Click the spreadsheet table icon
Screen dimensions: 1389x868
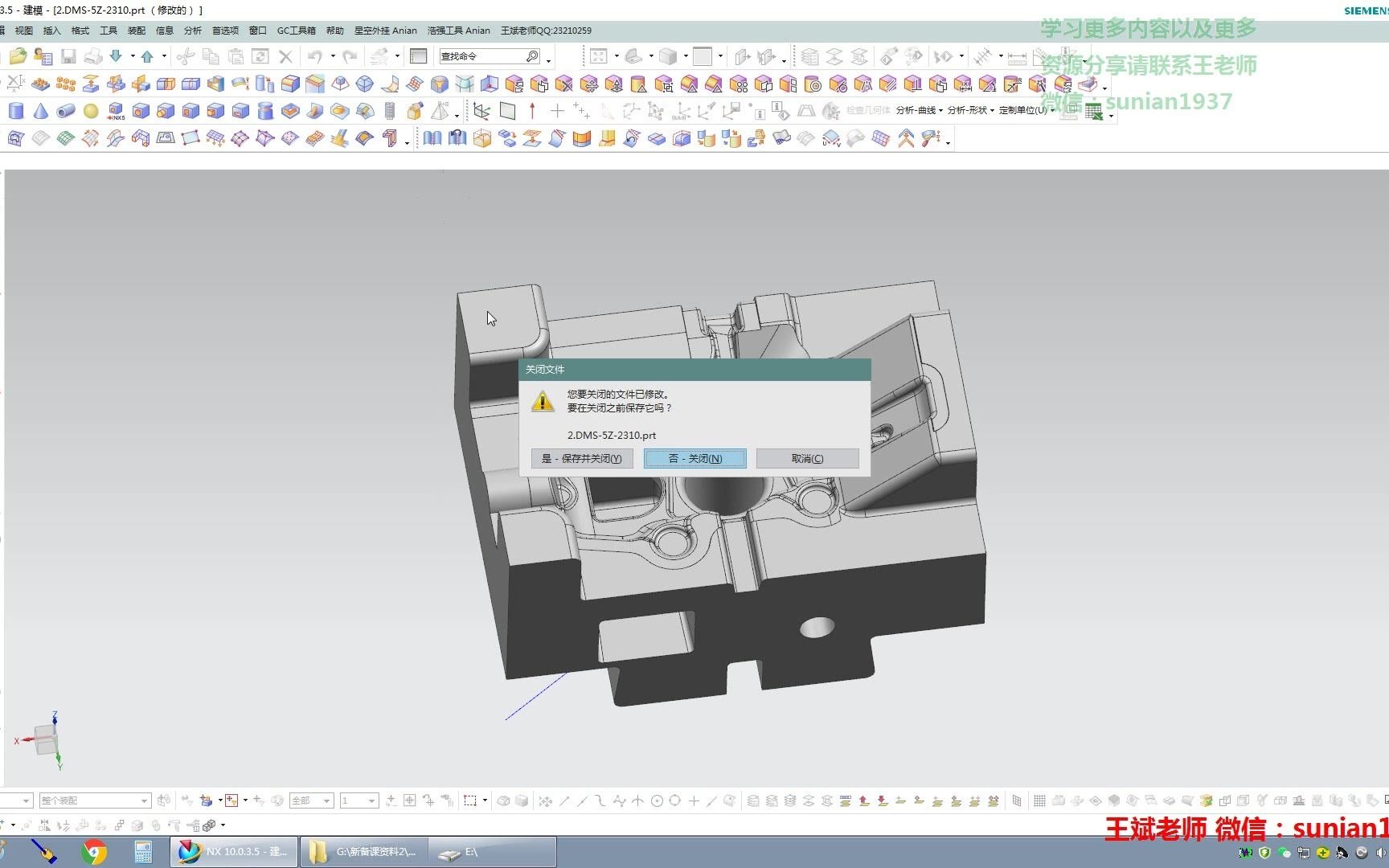point(1093,113)
